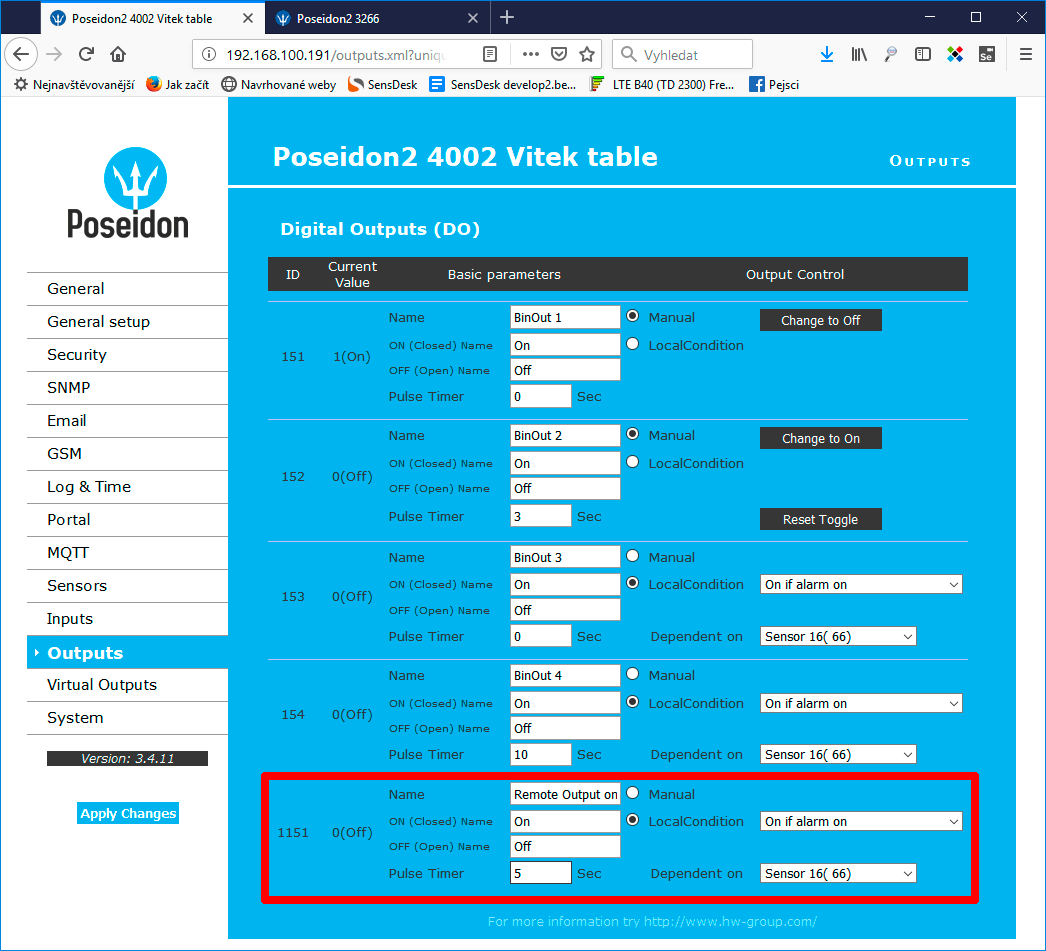
Task: Select Manual mode for BinOut 1
Action: pos(632,316)
